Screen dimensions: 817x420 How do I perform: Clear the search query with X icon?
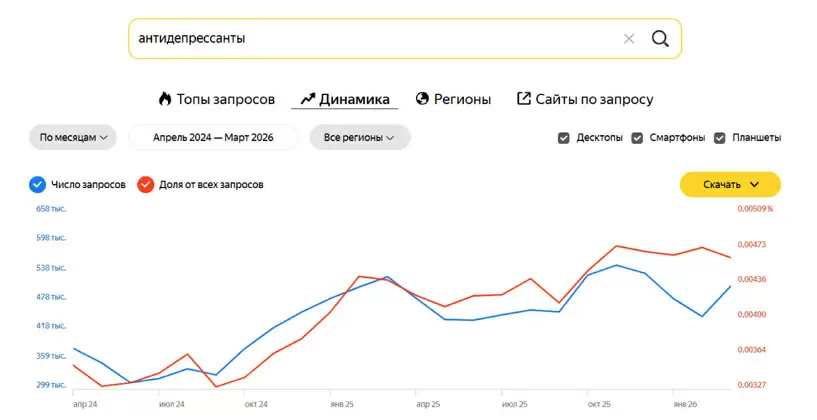[629, 39]
